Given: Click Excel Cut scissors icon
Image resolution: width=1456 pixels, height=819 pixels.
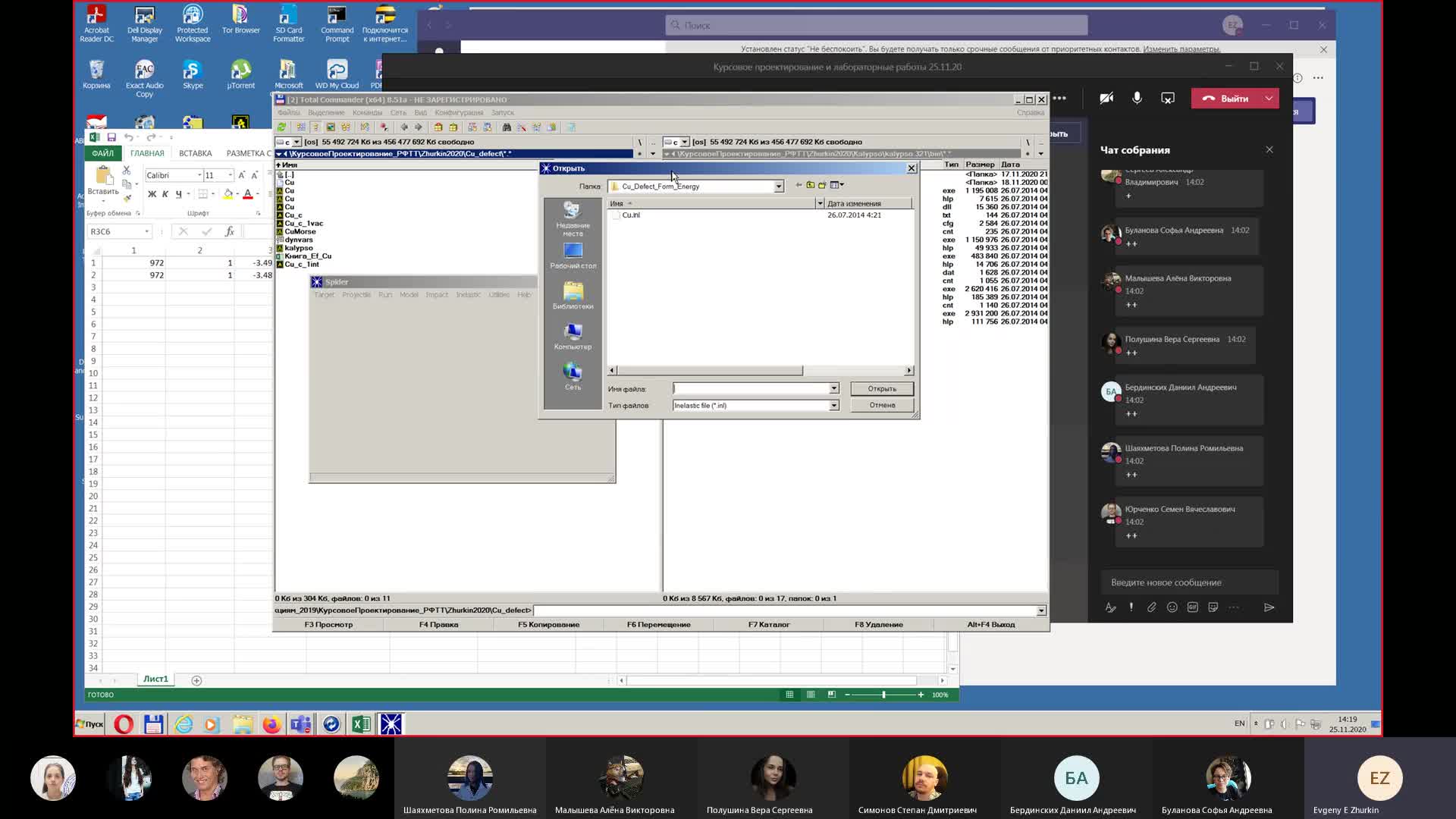Looking at the screenshot, I should 127,171.
